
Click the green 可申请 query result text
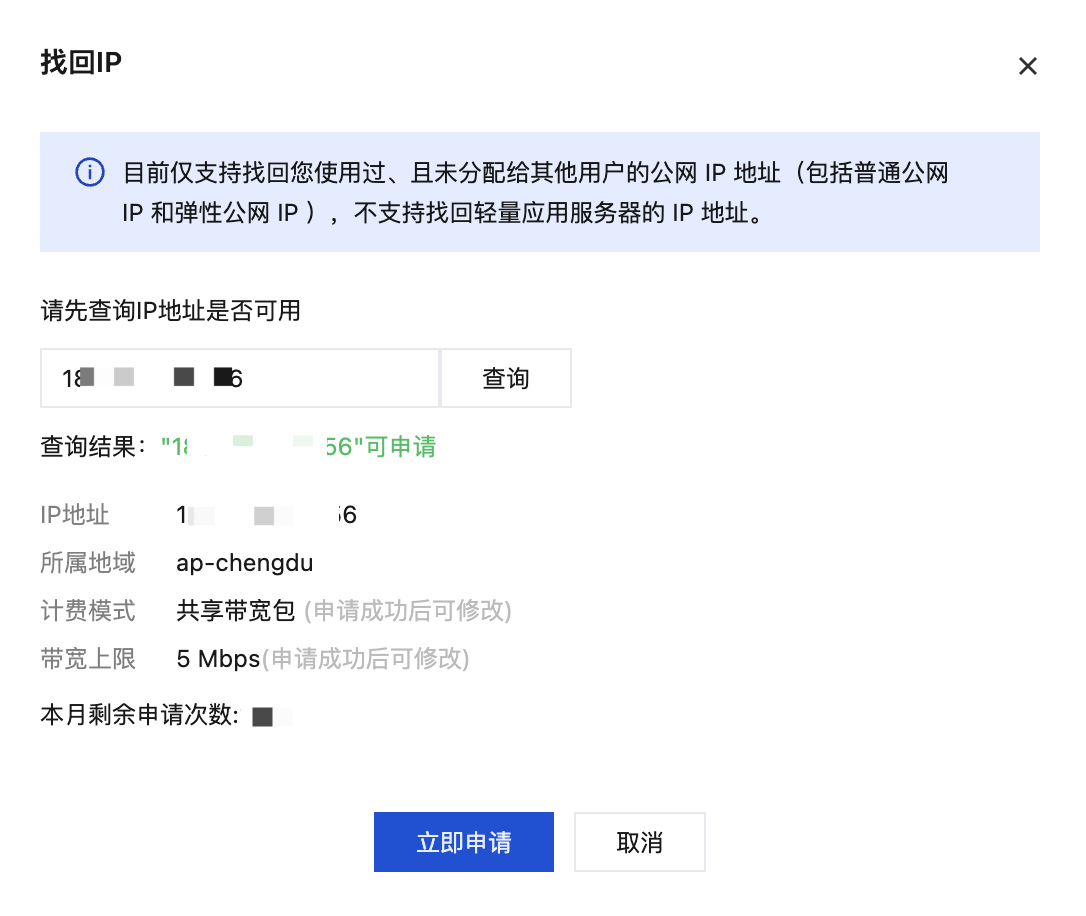click(x=299, y=447)
